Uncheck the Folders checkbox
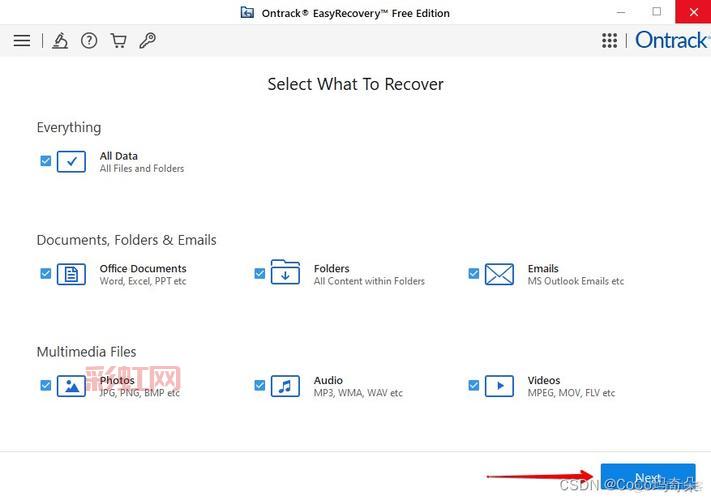 click(x=260, y=274)
